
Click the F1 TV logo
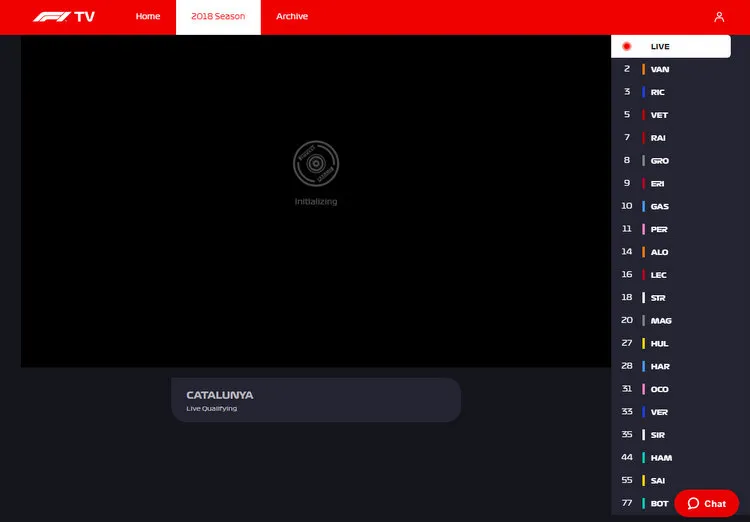(64, 17)
